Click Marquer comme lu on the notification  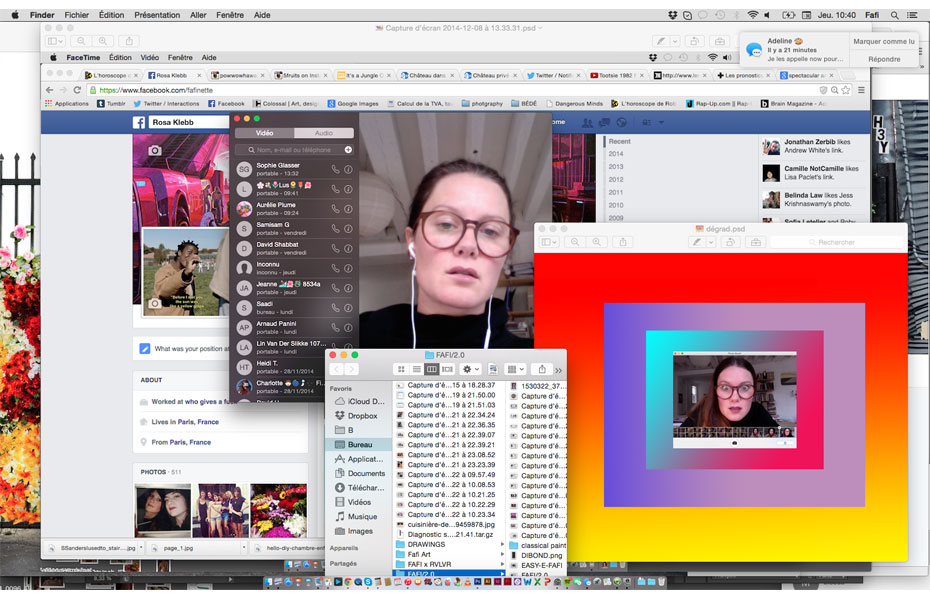coord(884,42)
